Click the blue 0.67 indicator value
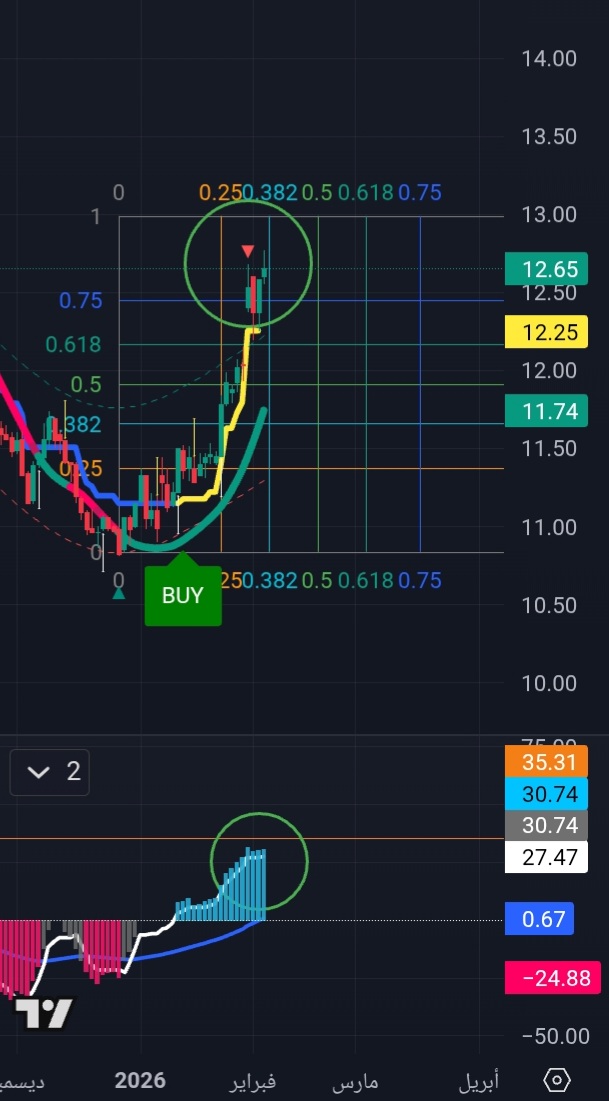This screenshot has width=609, height=1101. (x=540, y=920)
